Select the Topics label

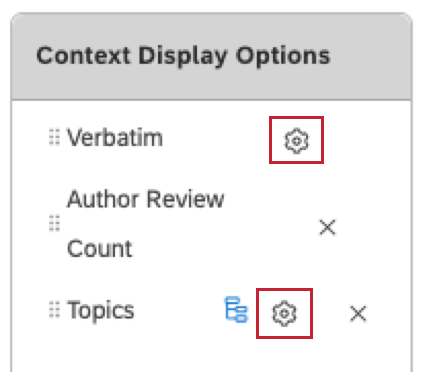coord(101,310)
